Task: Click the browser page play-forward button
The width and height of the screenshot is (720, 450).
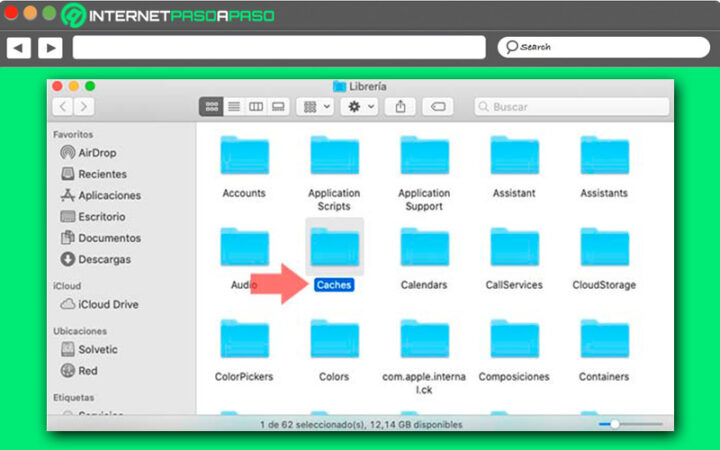Action: tap(50, 47)
